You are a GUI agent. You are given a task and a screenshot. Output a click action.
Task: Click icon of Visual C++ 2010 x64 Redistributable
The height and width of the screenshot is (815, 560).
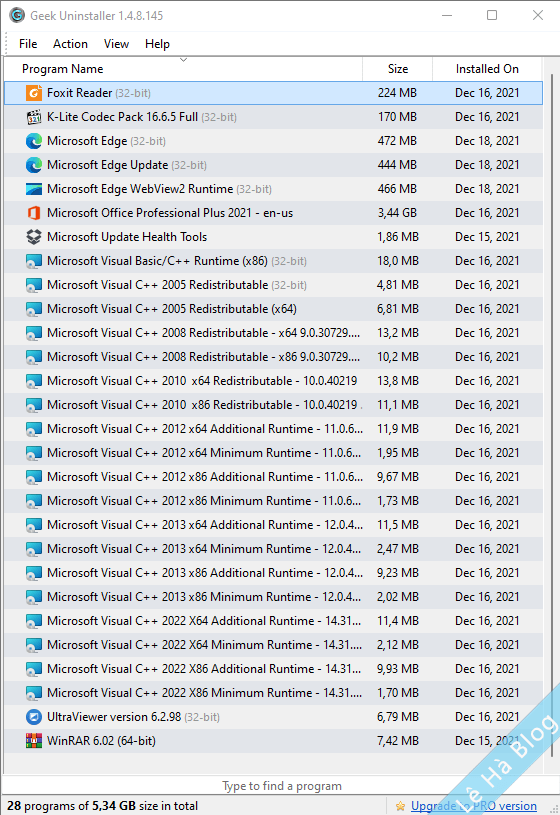(34, 381)
